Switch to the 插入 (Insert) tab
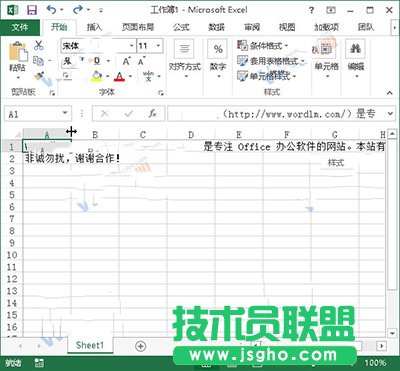Screen dimensions: 400x371 94,27
